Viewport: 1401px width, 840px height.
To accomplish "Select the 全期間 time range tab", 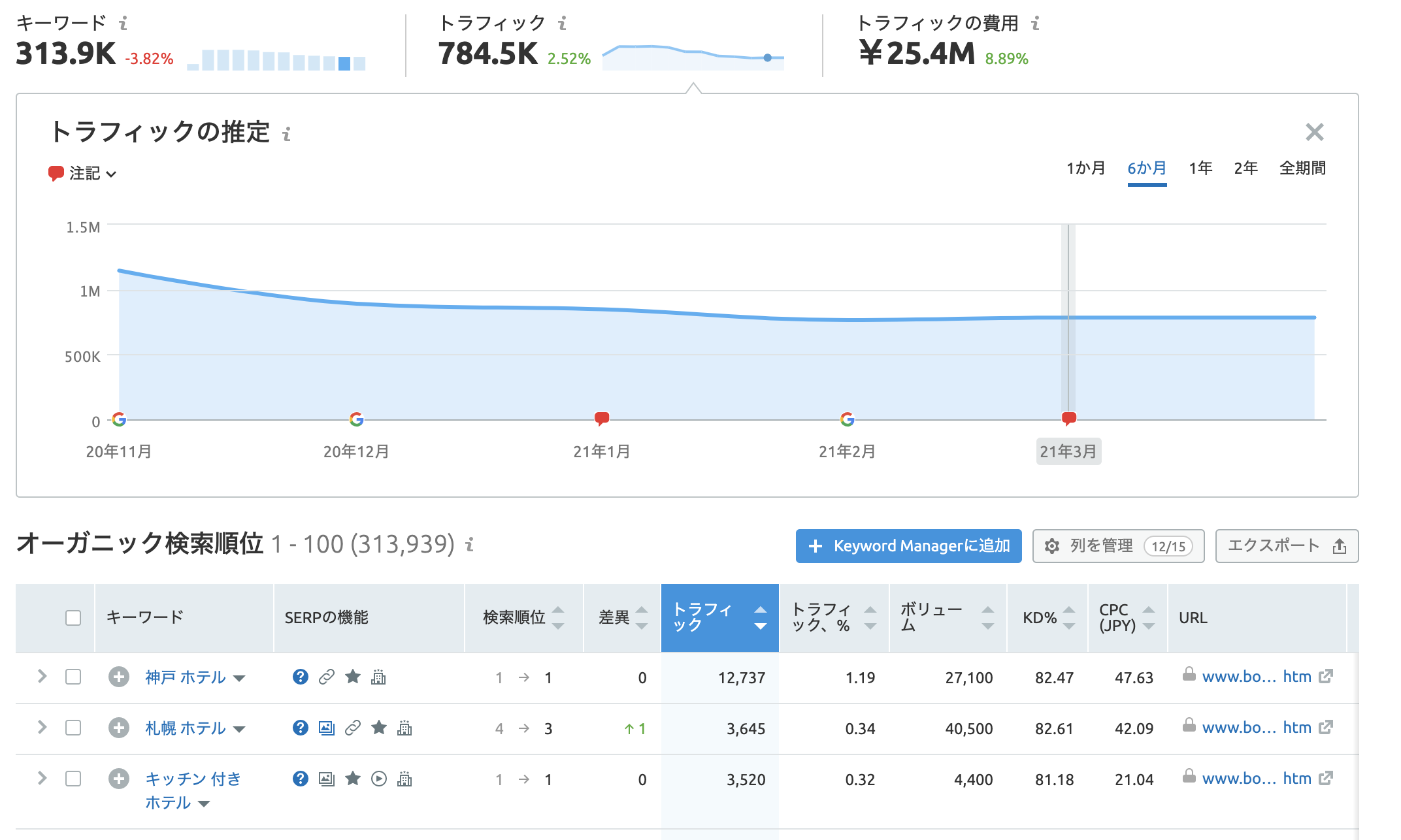I will 1302,169.
